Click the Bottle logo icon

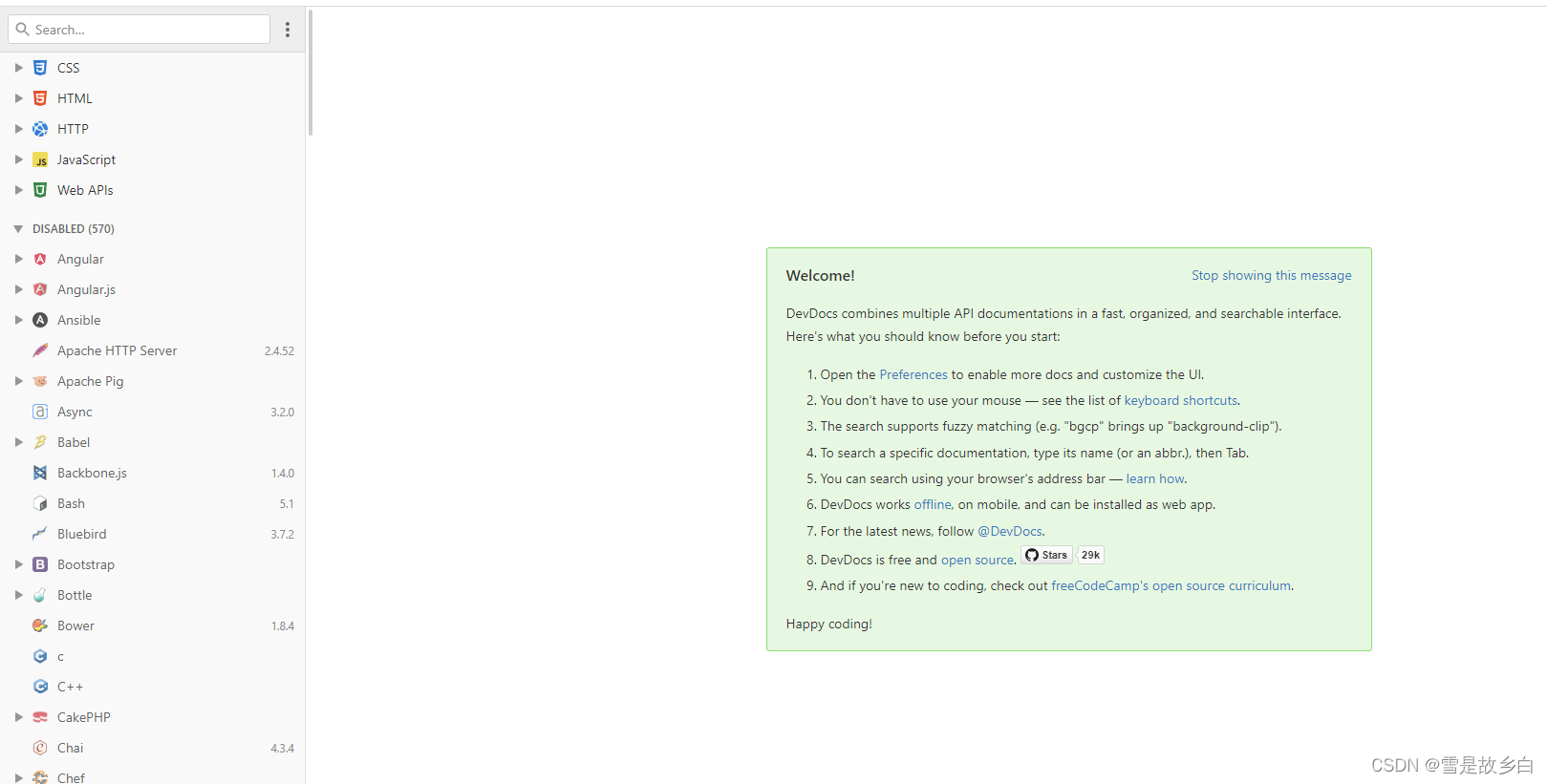[x=40, y=595]
